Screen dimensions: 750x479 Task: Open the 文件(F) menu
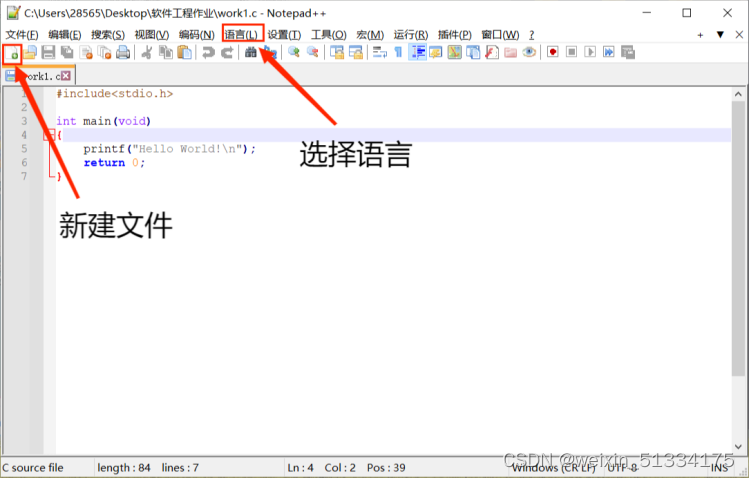[x=22, y=34]
